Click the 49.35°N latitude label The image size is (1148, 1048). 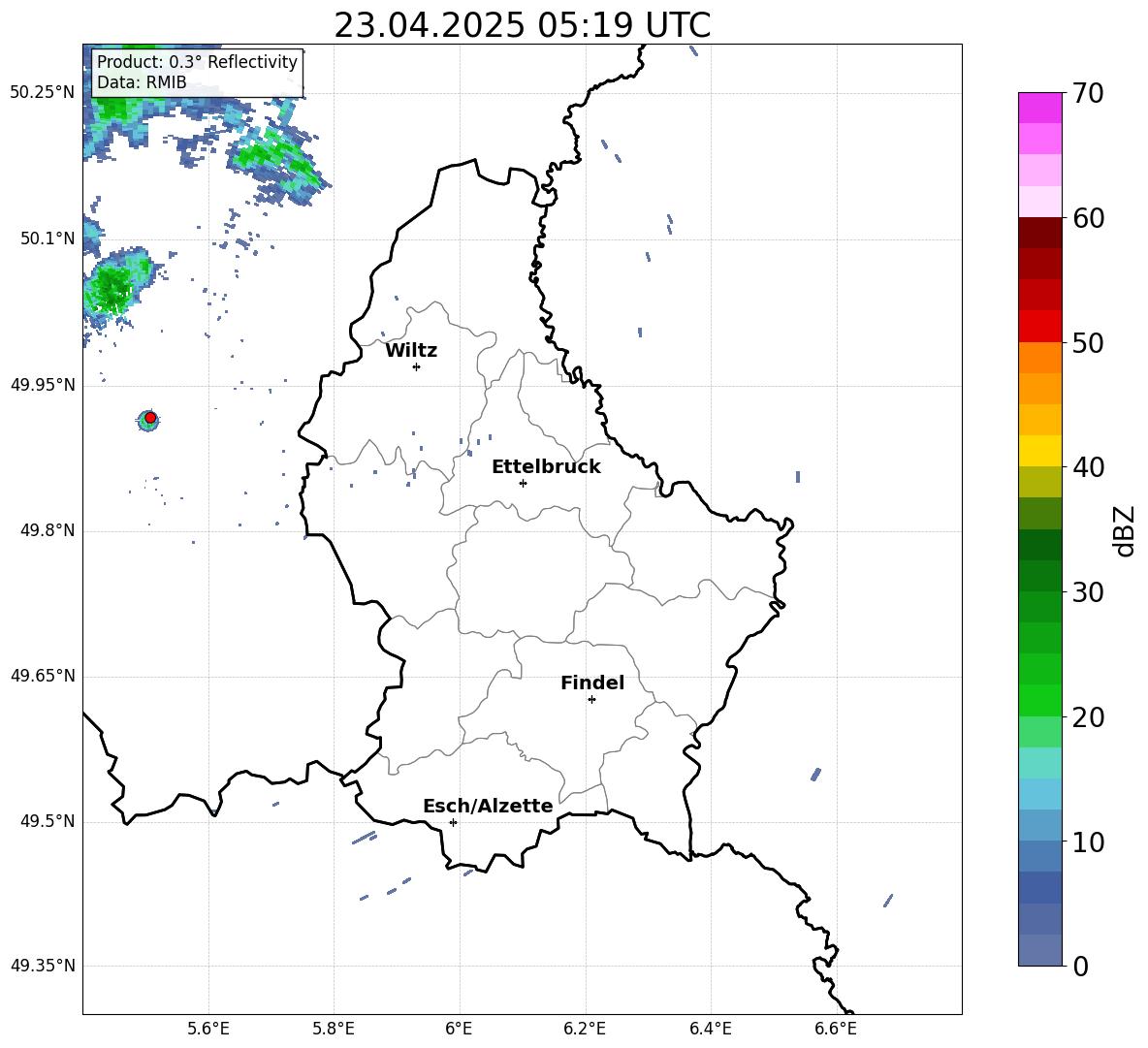coord(43,966)
